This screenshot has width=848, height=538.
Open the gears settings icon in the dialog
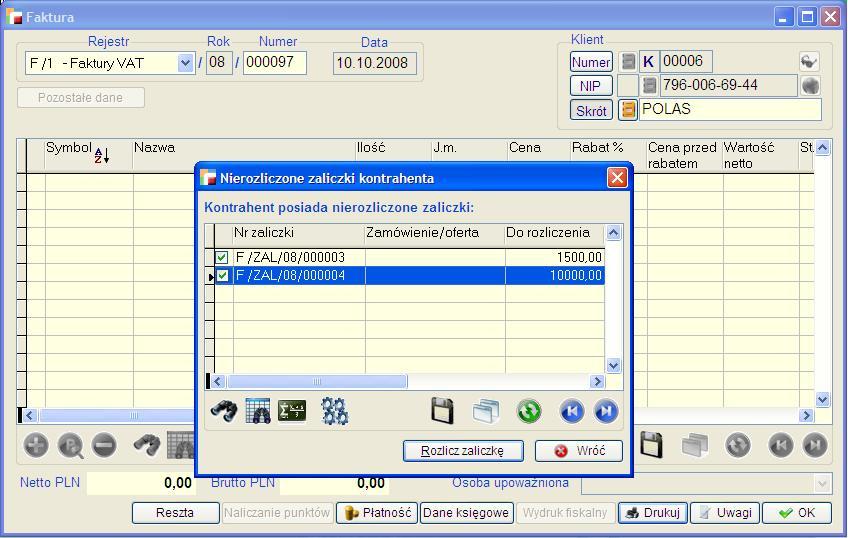(x=335, y=411)
